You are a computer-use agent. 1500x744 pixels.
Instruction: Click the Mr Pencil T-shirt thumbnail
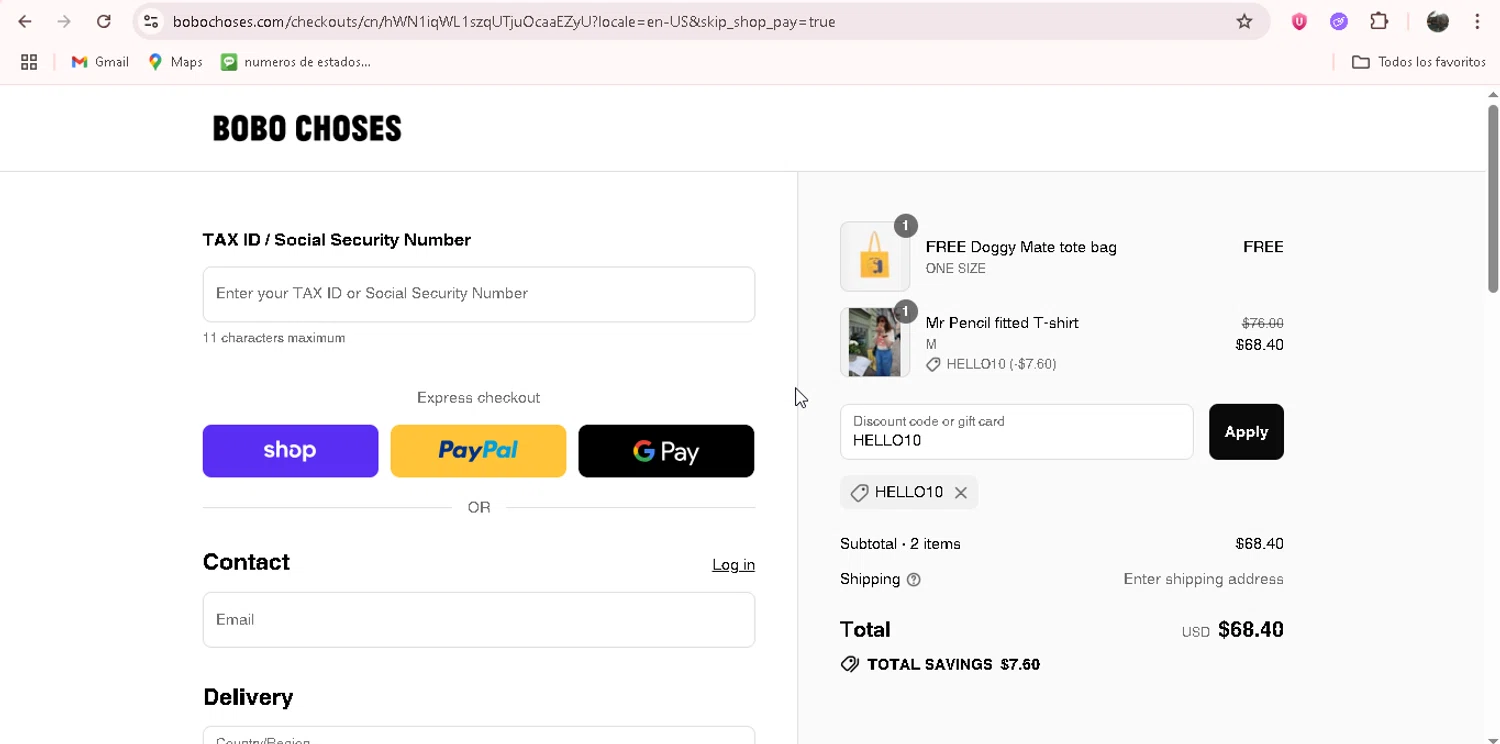[x=875, y=342]
